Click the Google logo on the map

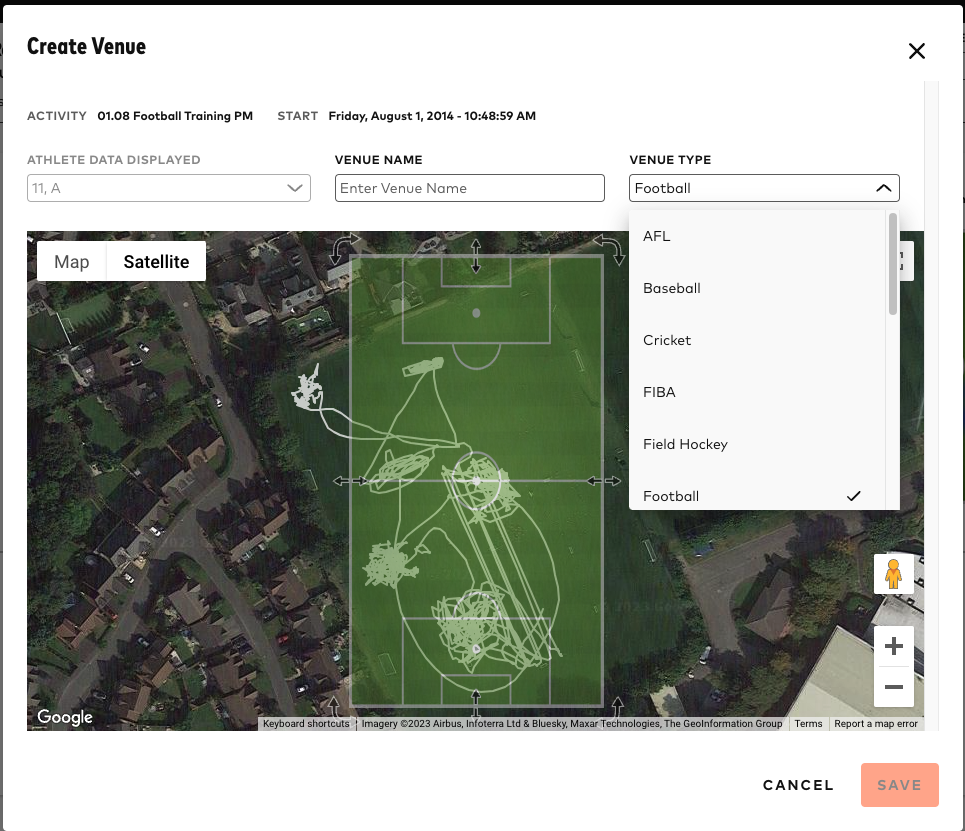point(64,717)
